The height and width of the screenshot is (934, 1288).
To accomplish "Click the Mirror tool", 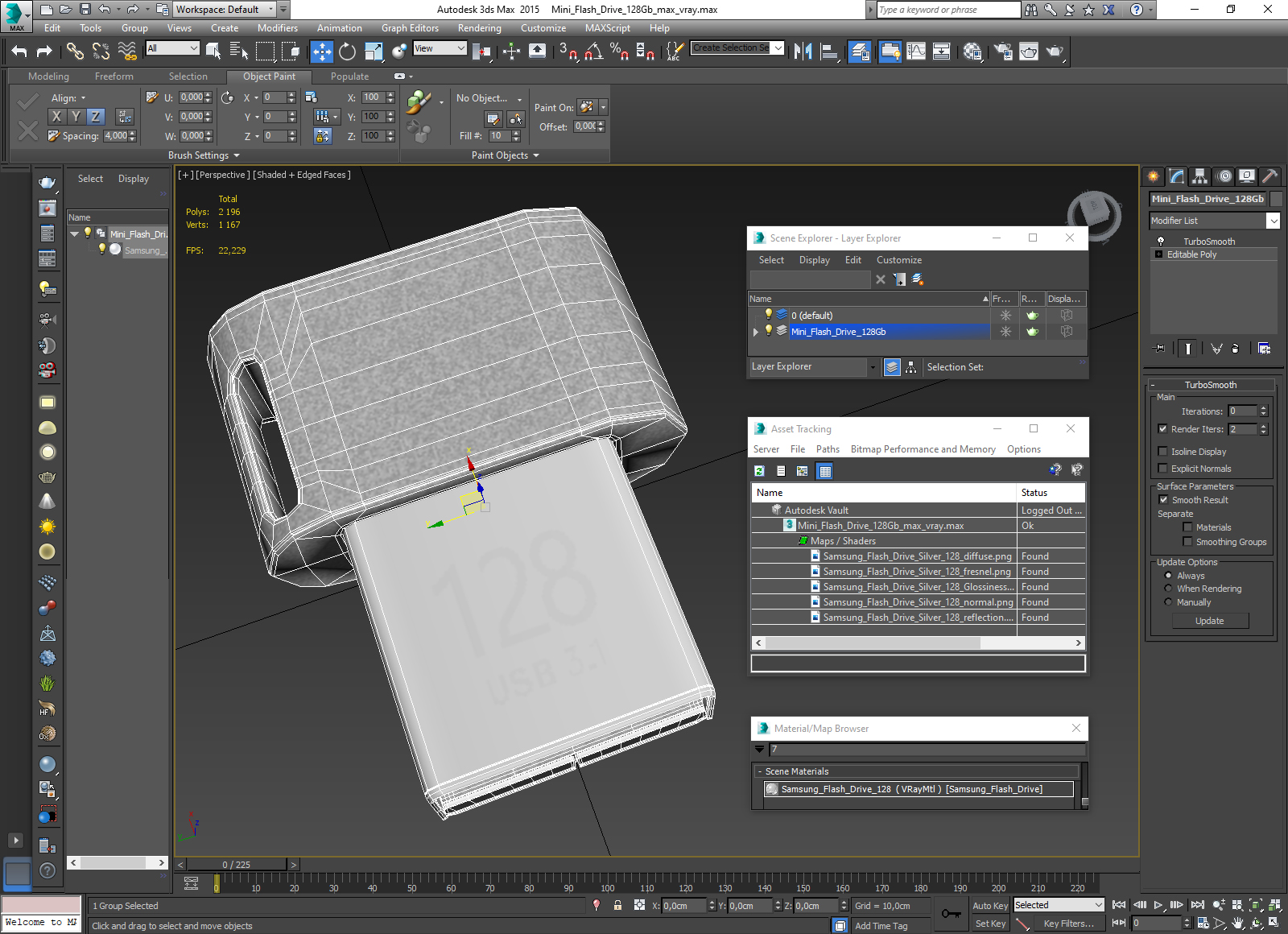I will (x=803, y=52).
